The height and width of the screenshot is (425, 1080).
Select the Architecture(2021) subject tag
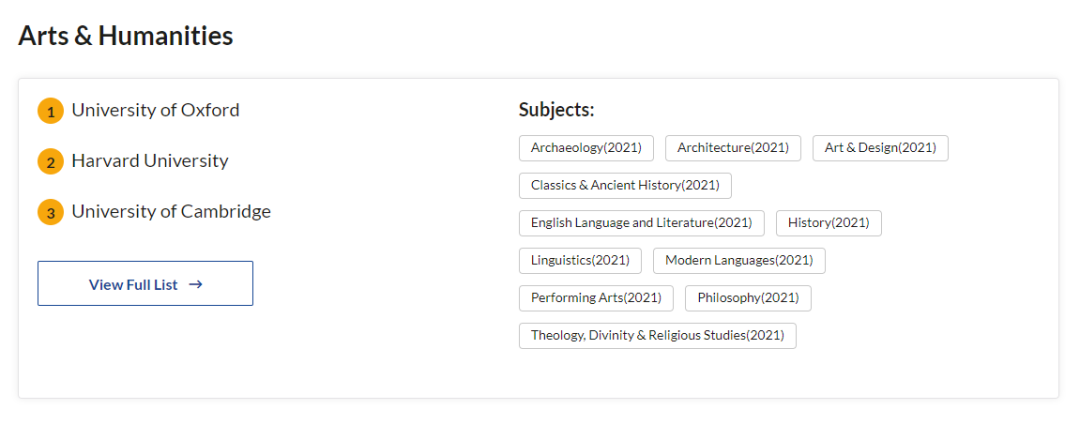733,148
